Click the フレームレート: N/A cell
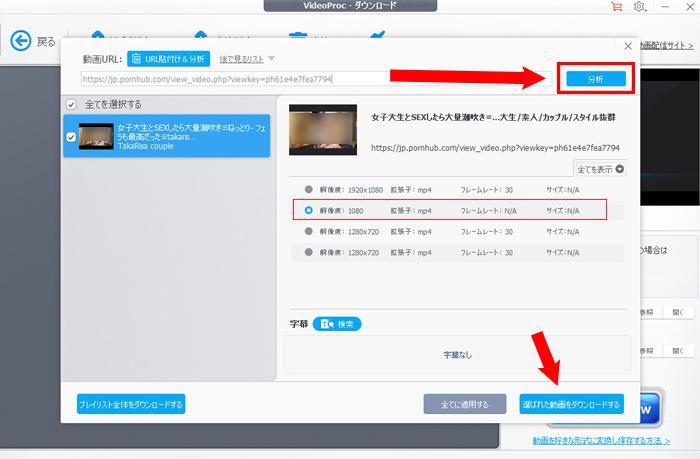 point(488,211)
